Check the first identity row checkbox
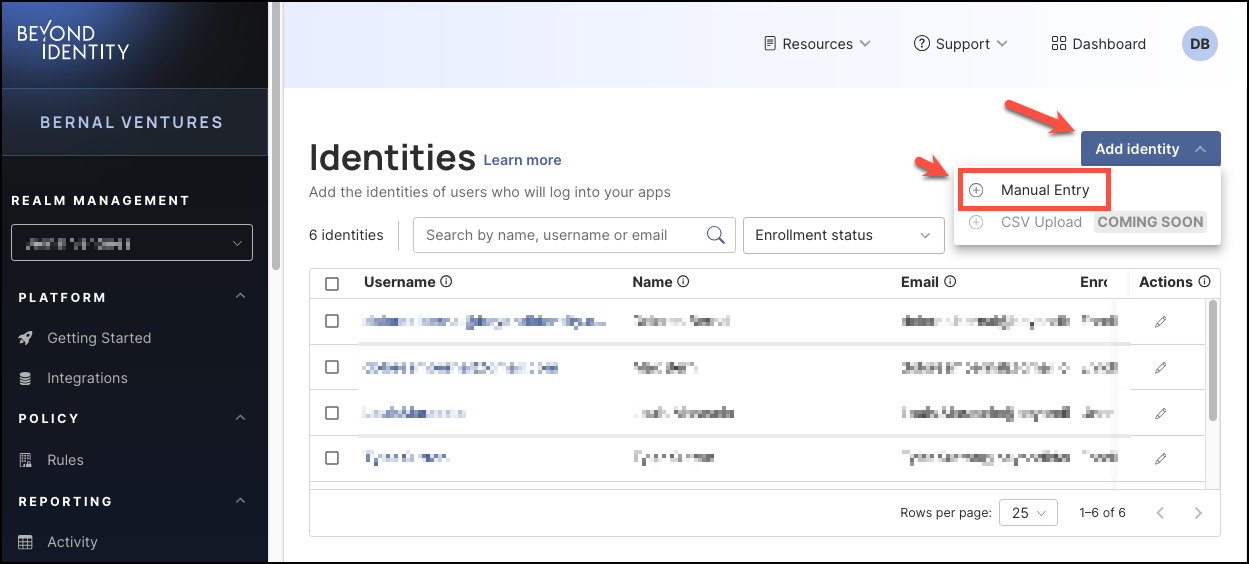Viewport: 1249px width, 564px height. coord(332,321)
